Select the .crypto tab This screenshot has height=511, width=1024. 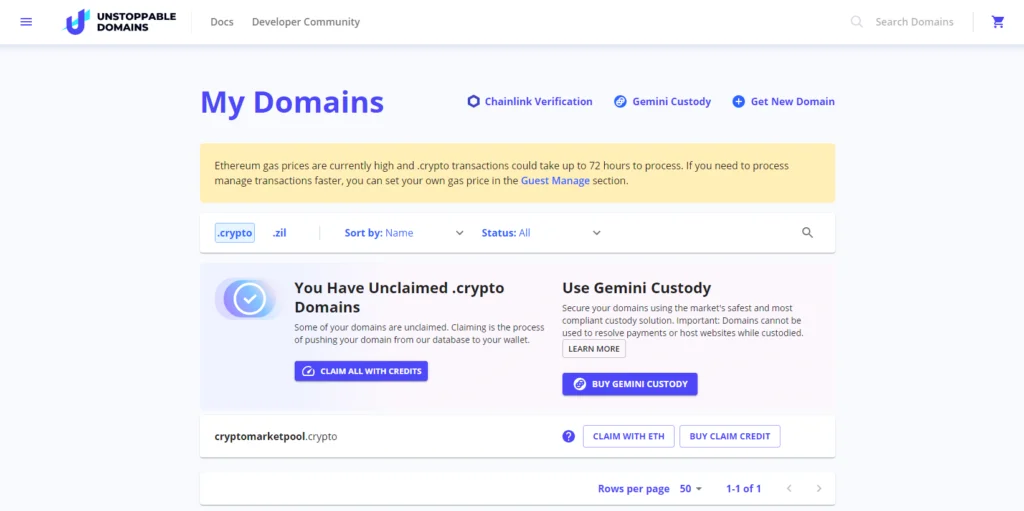point(234,233)
